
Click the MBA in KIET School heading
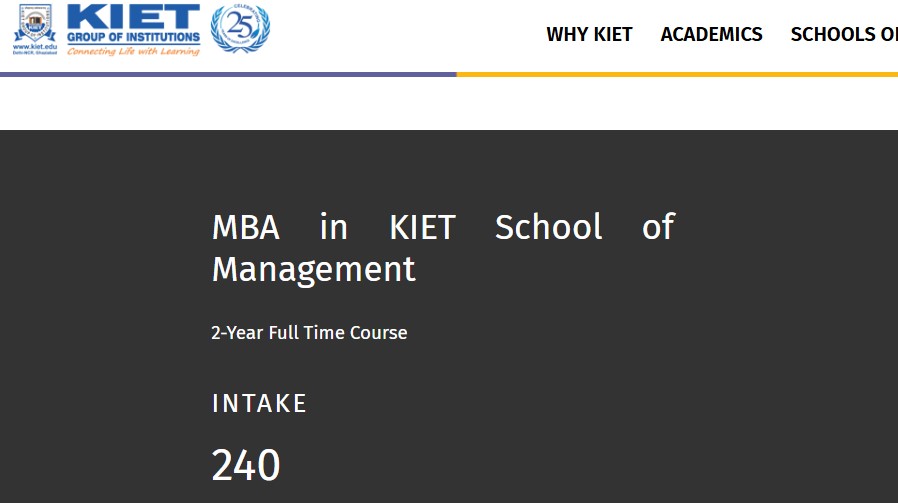click(x=443, y=247)
